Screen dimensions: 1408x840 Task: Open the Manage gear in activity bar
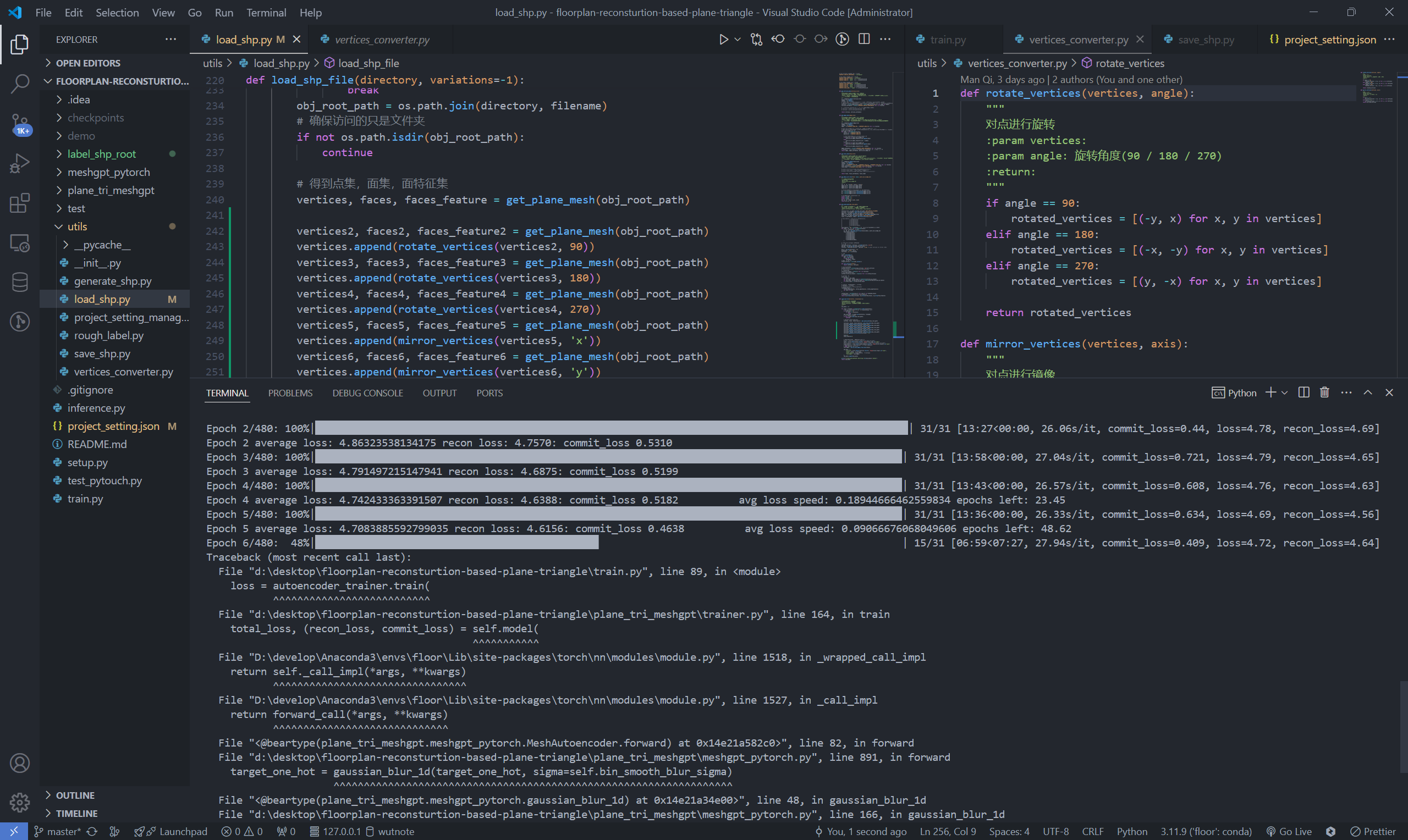coord(20,802)
